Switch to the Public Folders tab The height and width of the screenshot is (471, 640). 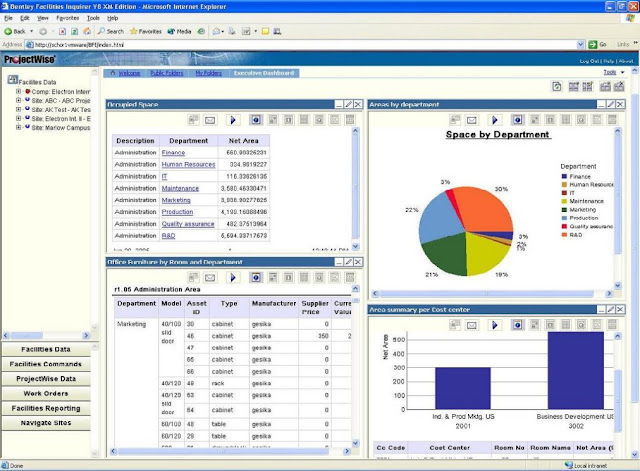[x=167, y=73]
